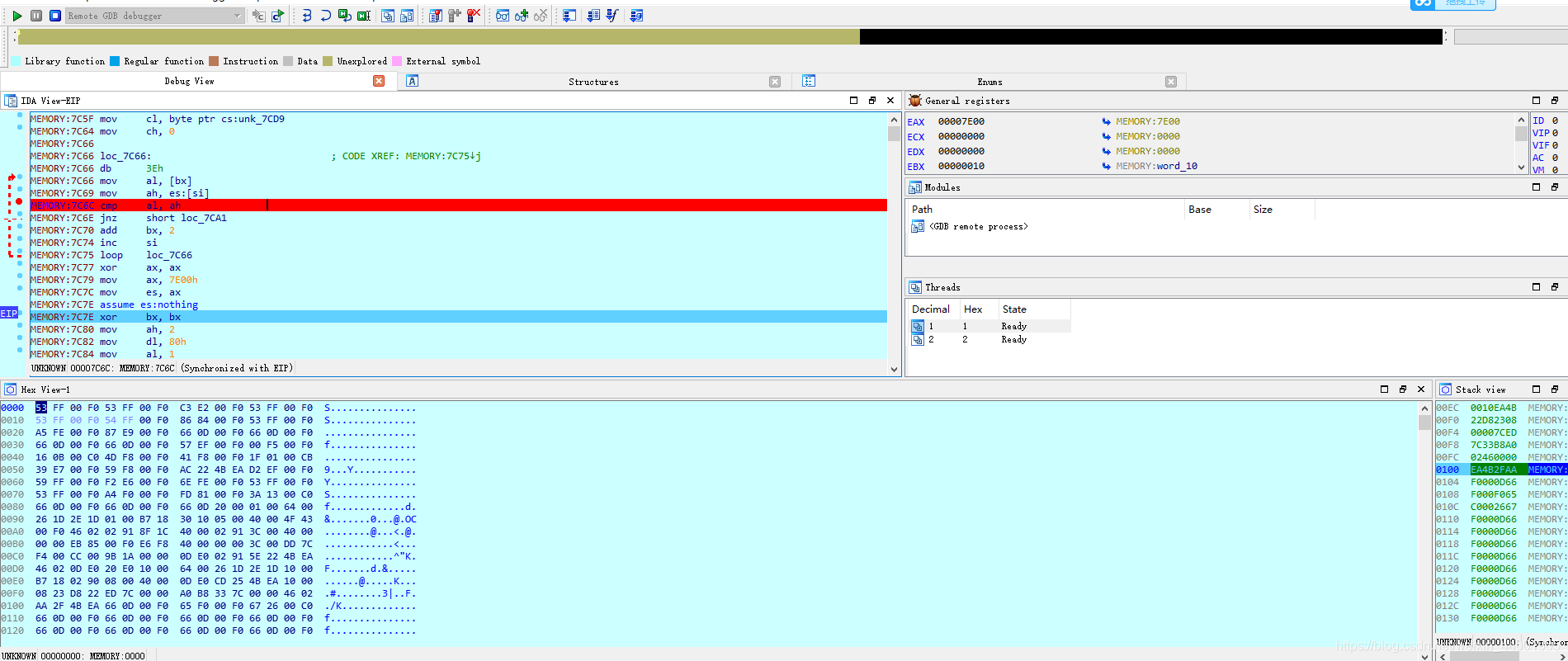
Task: Close the Debug View tab
Action: [x=379, y=81]
